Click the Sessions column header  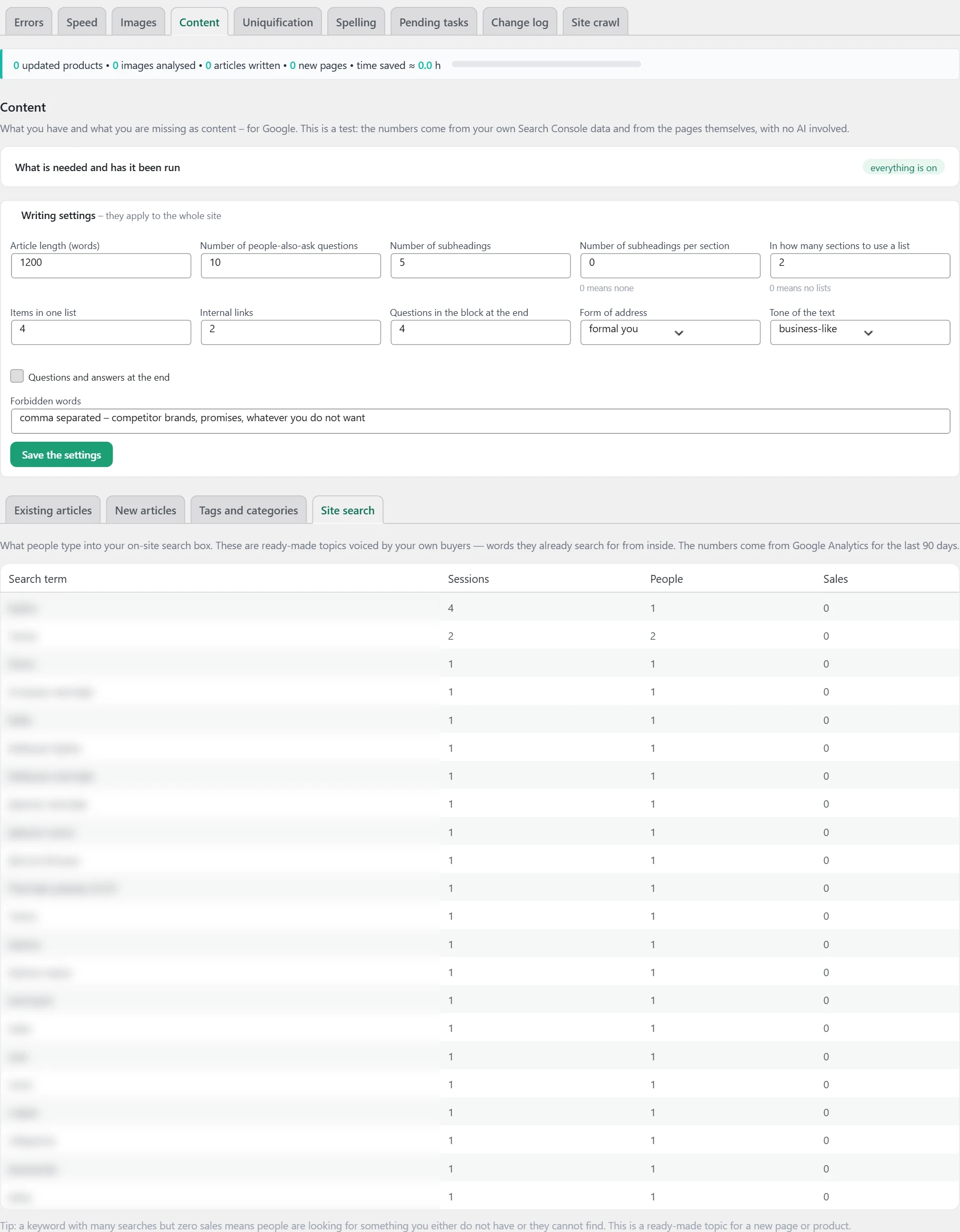click(x=468, y=579)
